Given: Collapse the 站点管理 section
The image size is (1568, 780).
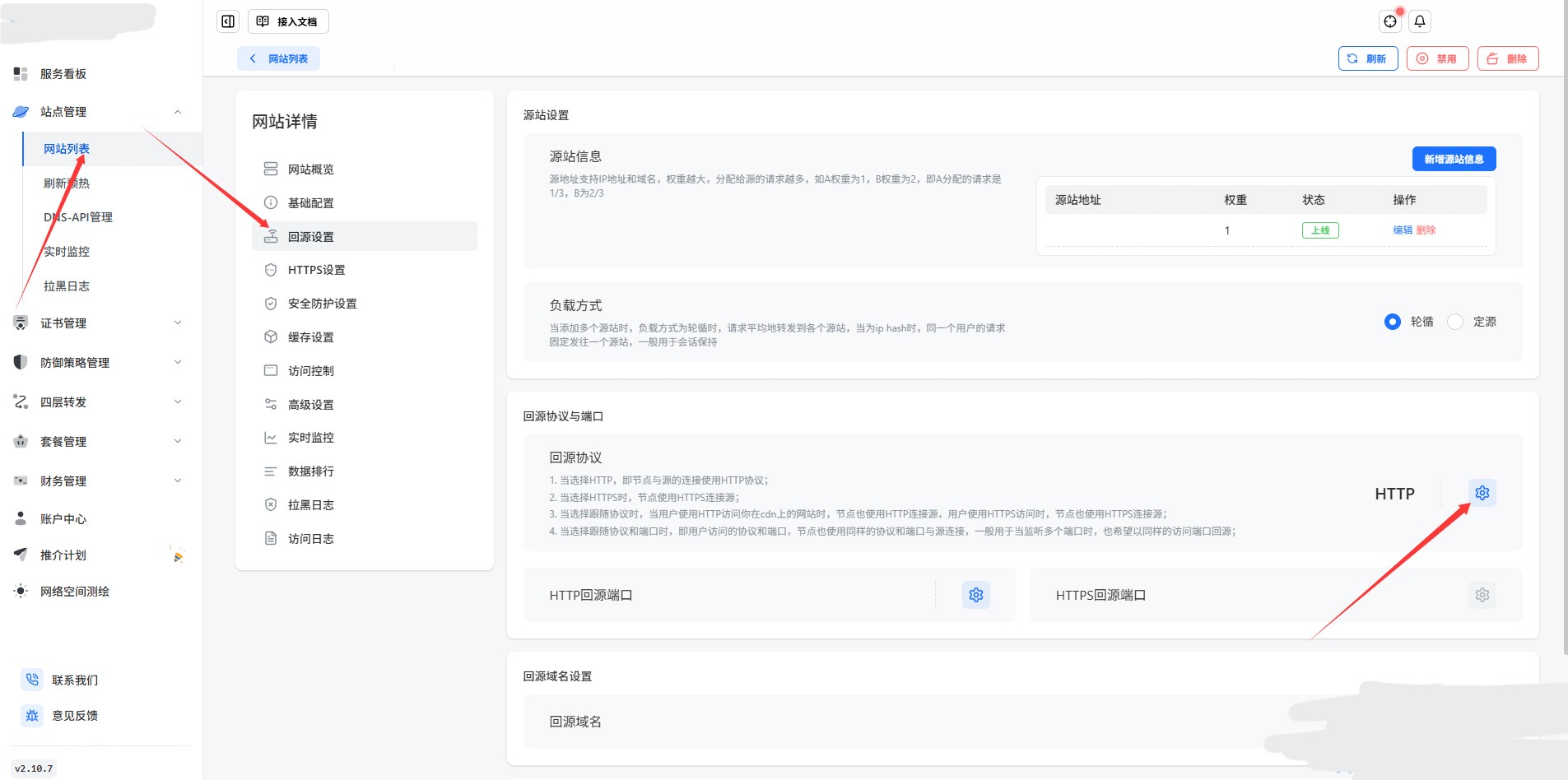Looking at the screenshot, I should pyautogui.click(x=178, y=112).
